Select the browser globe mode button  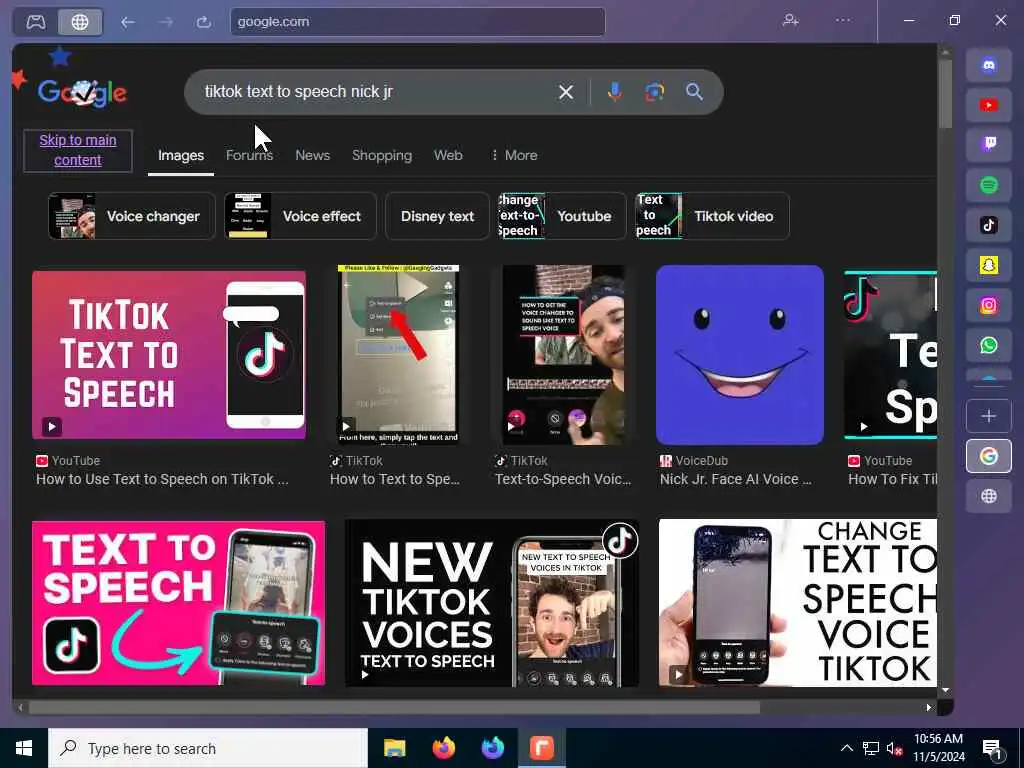coord(80,22)
